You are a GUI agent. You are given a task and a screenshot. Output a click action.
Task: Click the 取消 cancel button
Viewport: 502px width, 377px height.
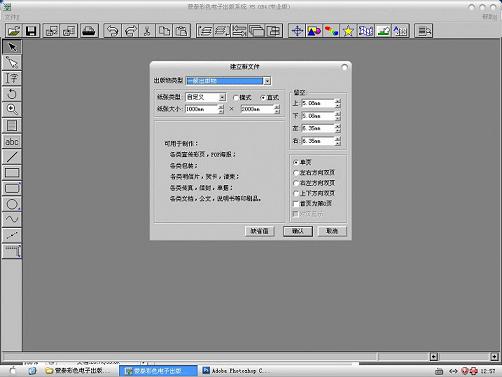pos(332,231)
